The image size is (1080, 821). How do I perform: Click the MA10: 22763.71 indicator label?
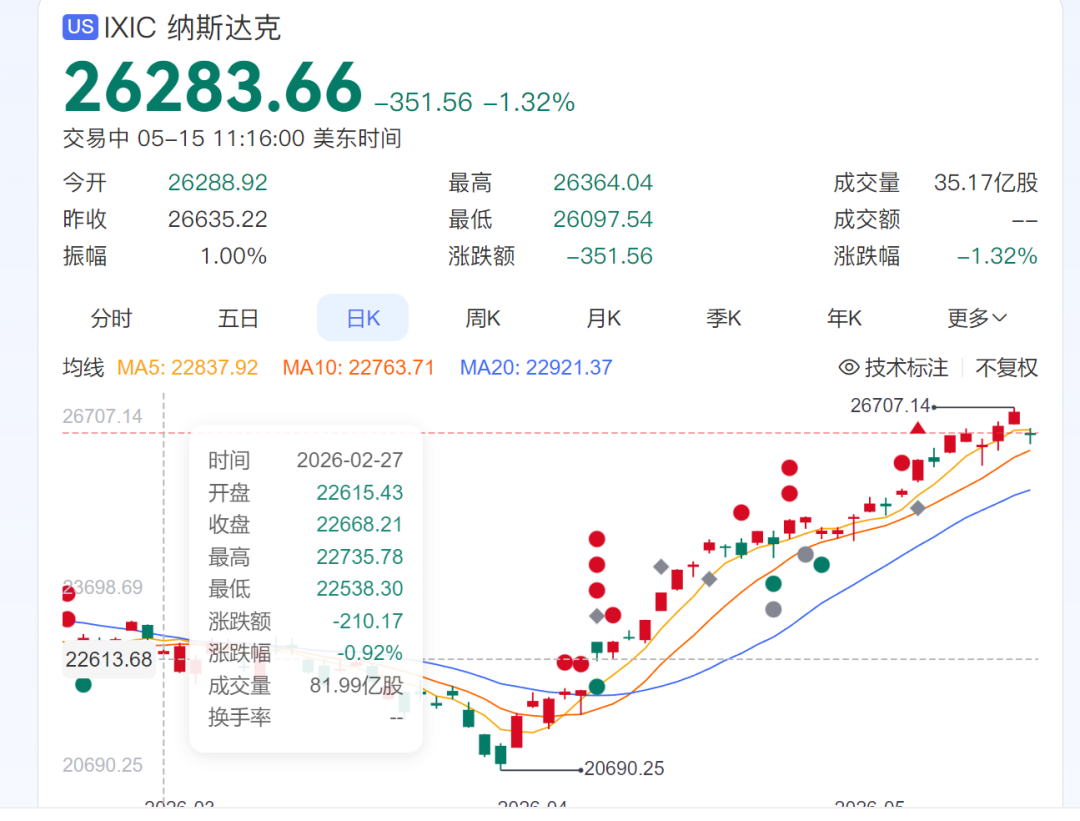[x=358, y=367]
